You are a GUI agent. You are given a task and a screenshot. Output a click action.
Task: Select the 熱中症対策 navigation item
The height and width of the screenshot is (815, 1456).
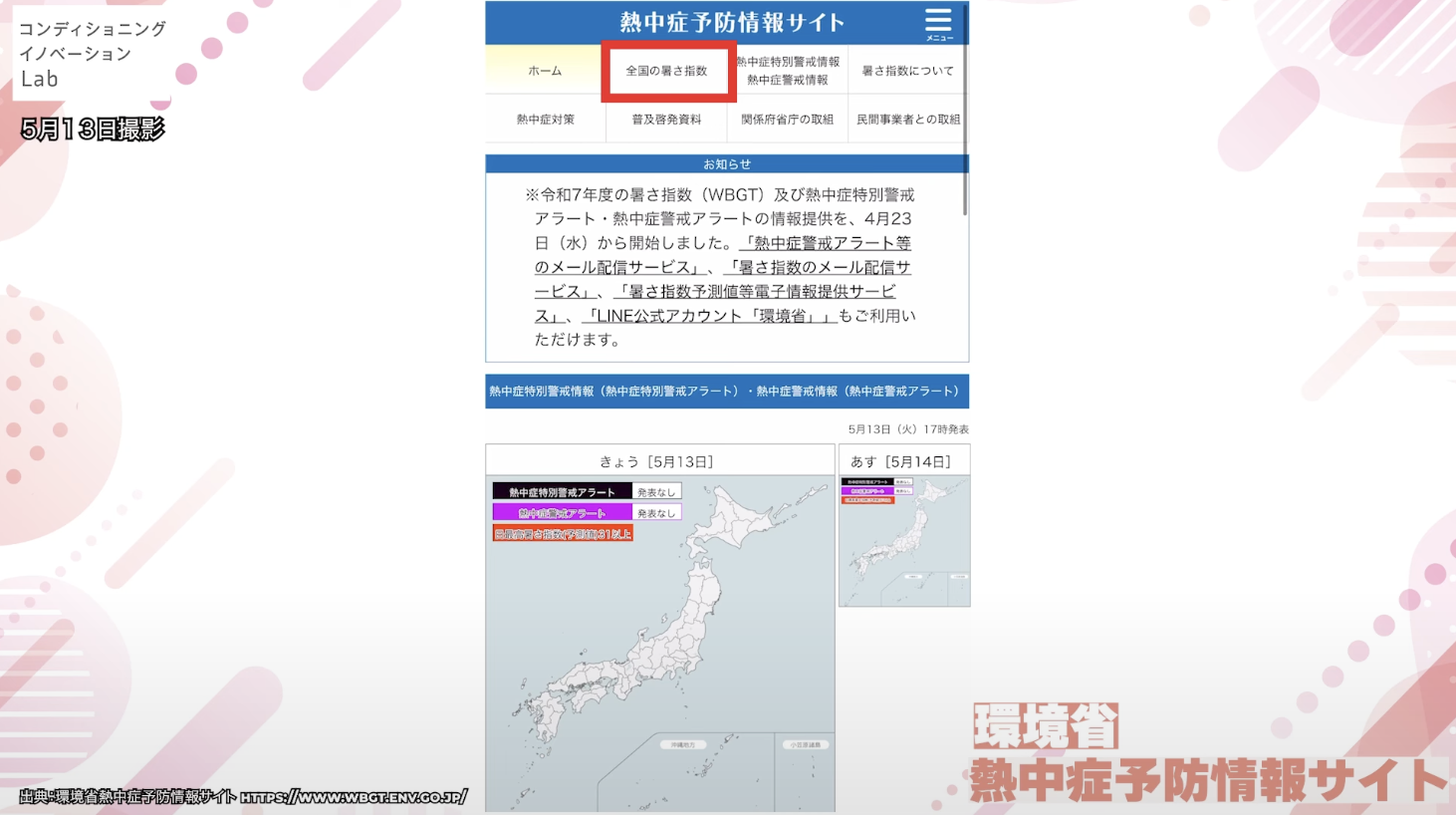pos(545,120)
